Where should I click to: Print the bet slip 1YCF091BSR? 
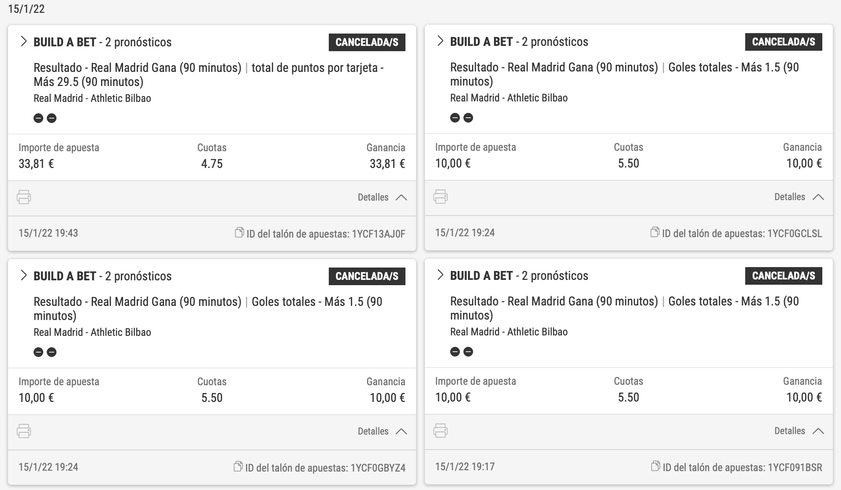coord(440,430)
